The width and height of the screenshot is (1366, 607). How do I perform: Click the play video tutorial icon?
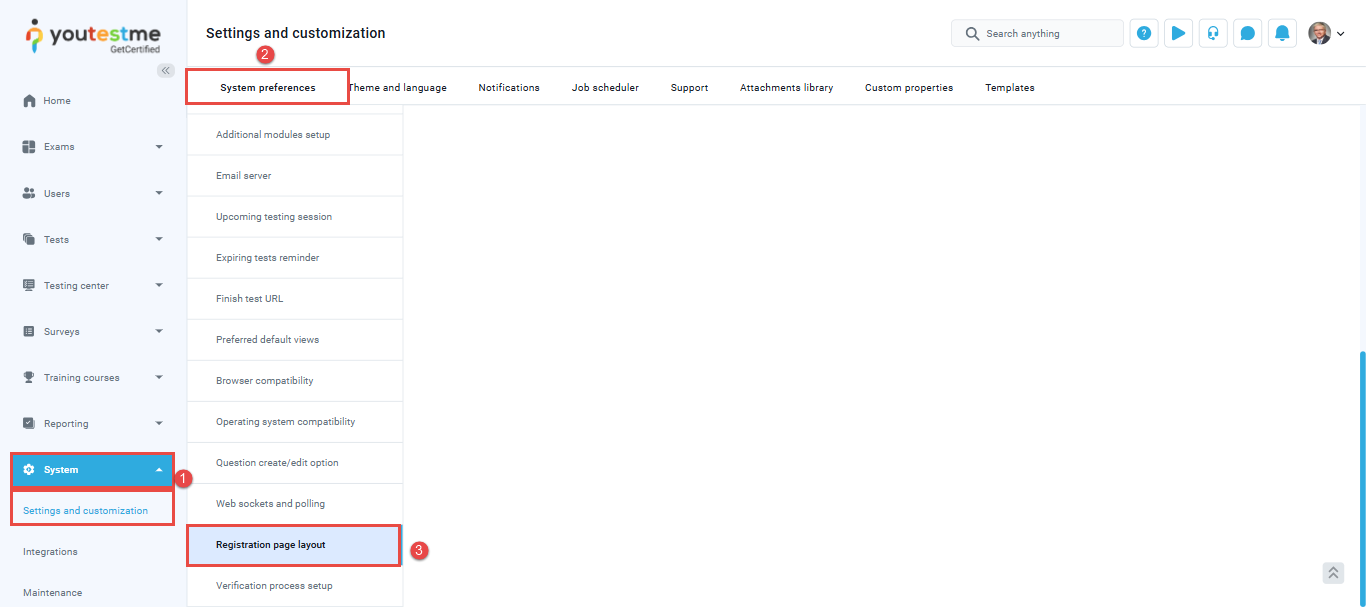tap(1178, 33)
